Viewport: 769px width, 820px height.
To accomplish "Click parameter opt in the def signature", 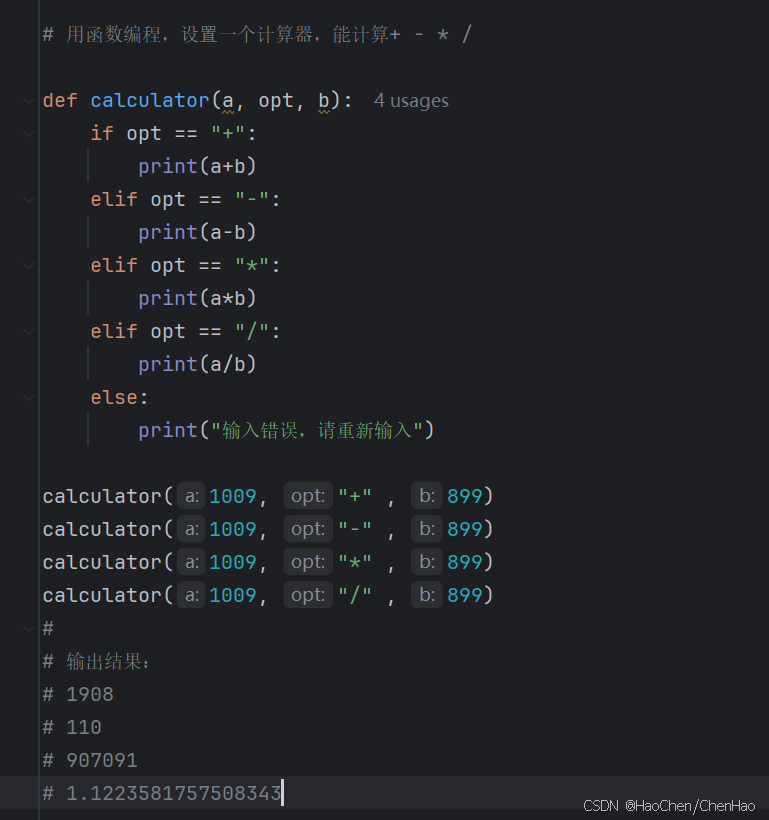I will tap(276, 101).
